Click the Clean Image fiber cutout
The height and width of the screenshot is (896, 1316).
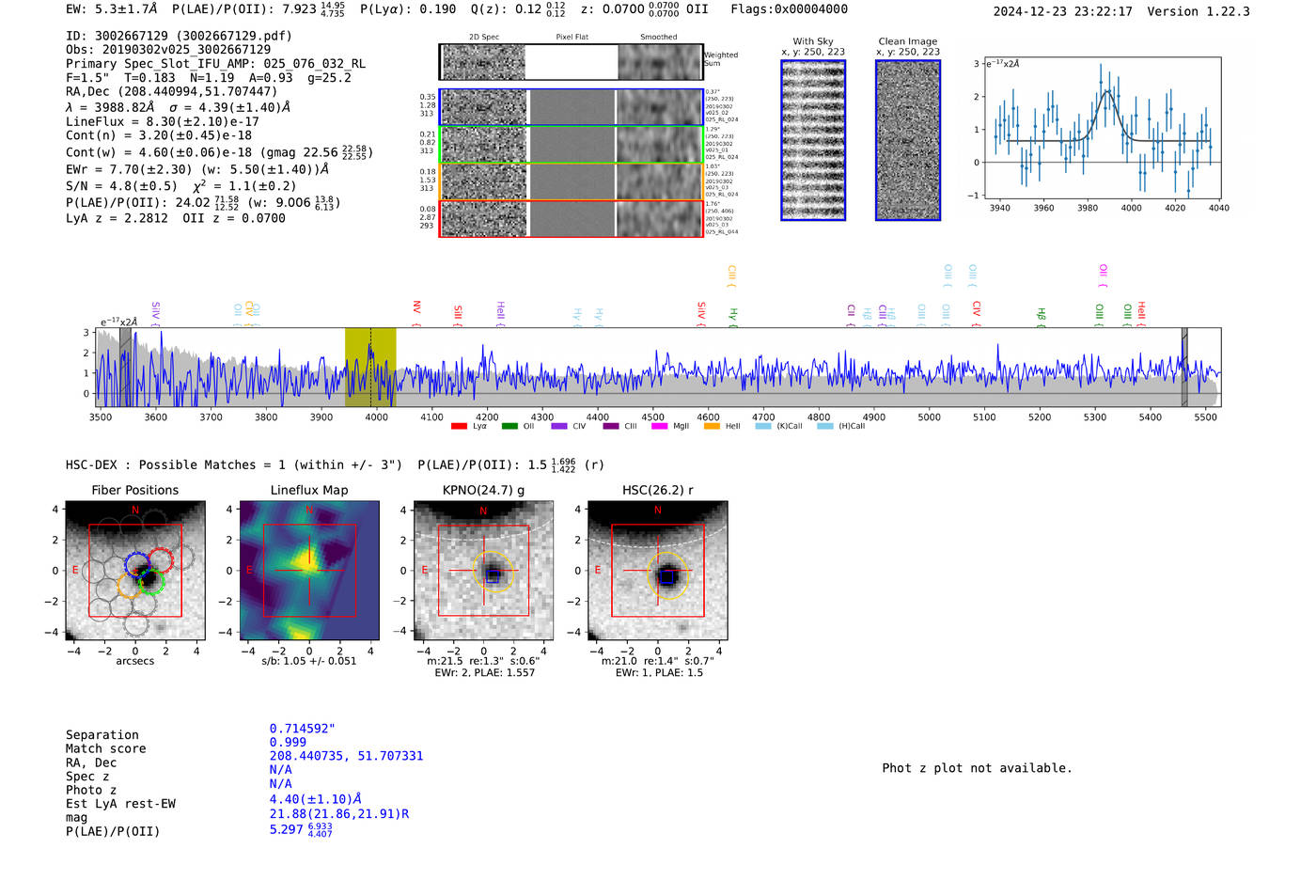[908, 140]
